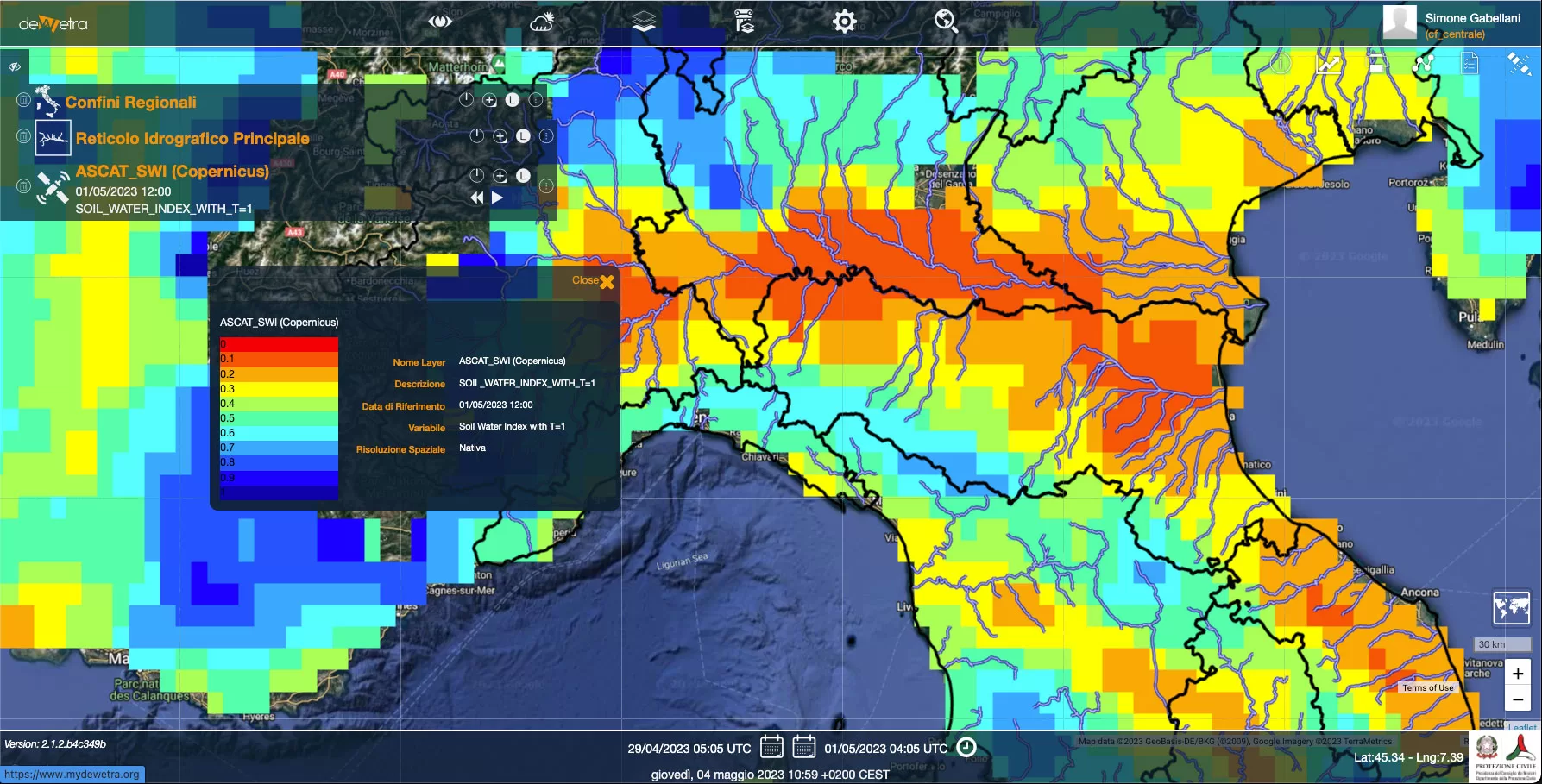Screen dimensions: 1542x784
Task: Click the red 0 legend color band
Action: (x=279, y=344)
